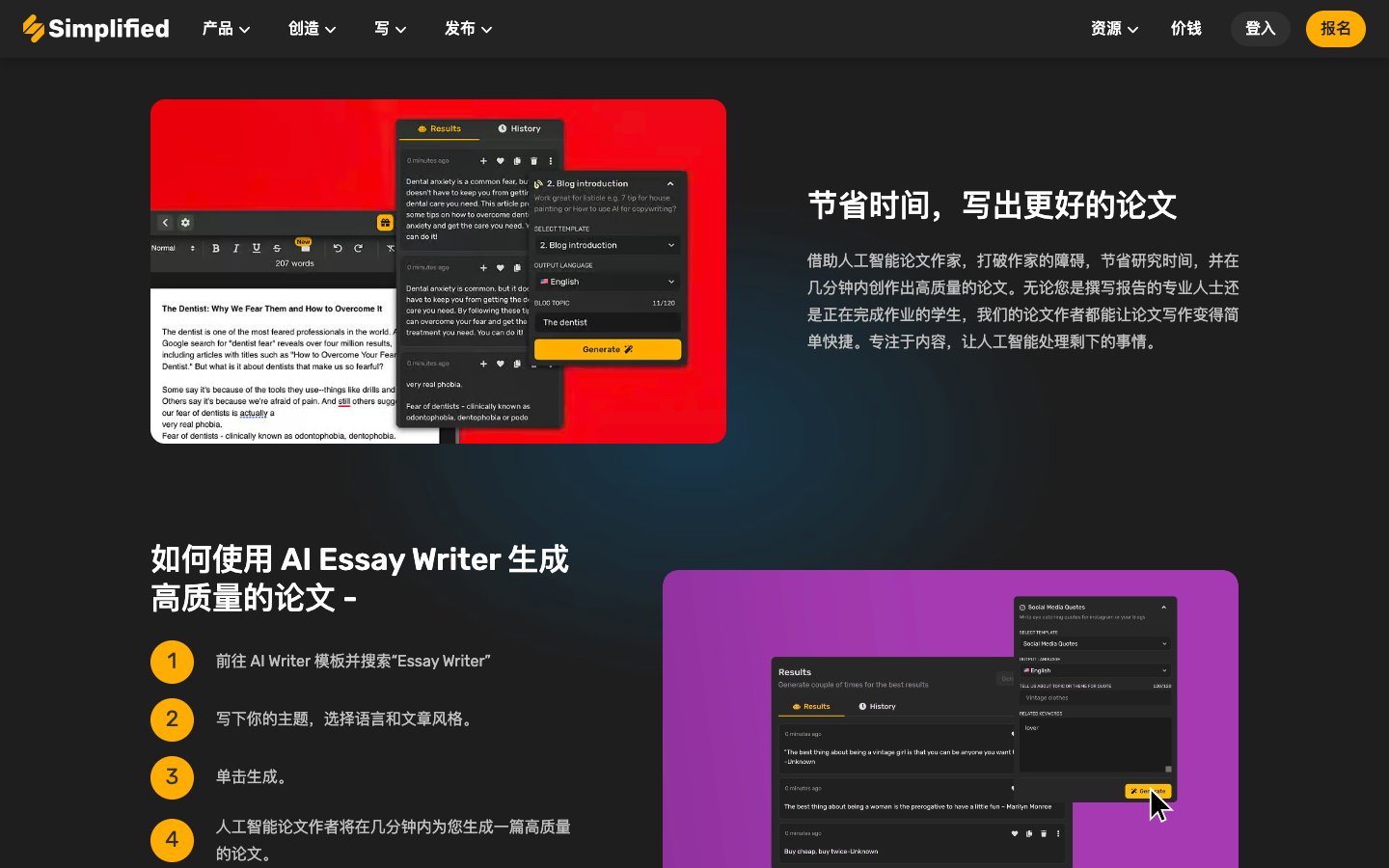Open the red blog introduction editor illustration

coord(438,271)
